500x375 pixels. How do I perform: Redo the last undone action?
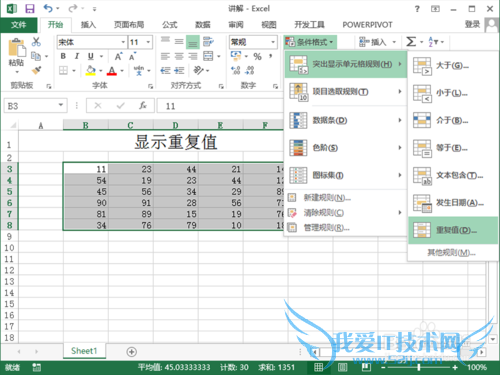coord(73,8)
